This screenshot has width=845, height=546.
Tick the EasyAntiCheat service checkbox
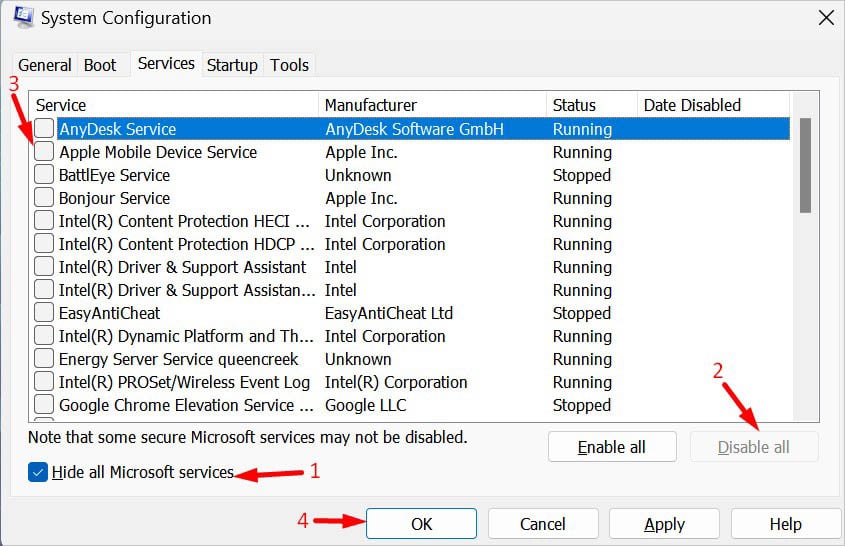pyautogui.click(x=45, y=313)
